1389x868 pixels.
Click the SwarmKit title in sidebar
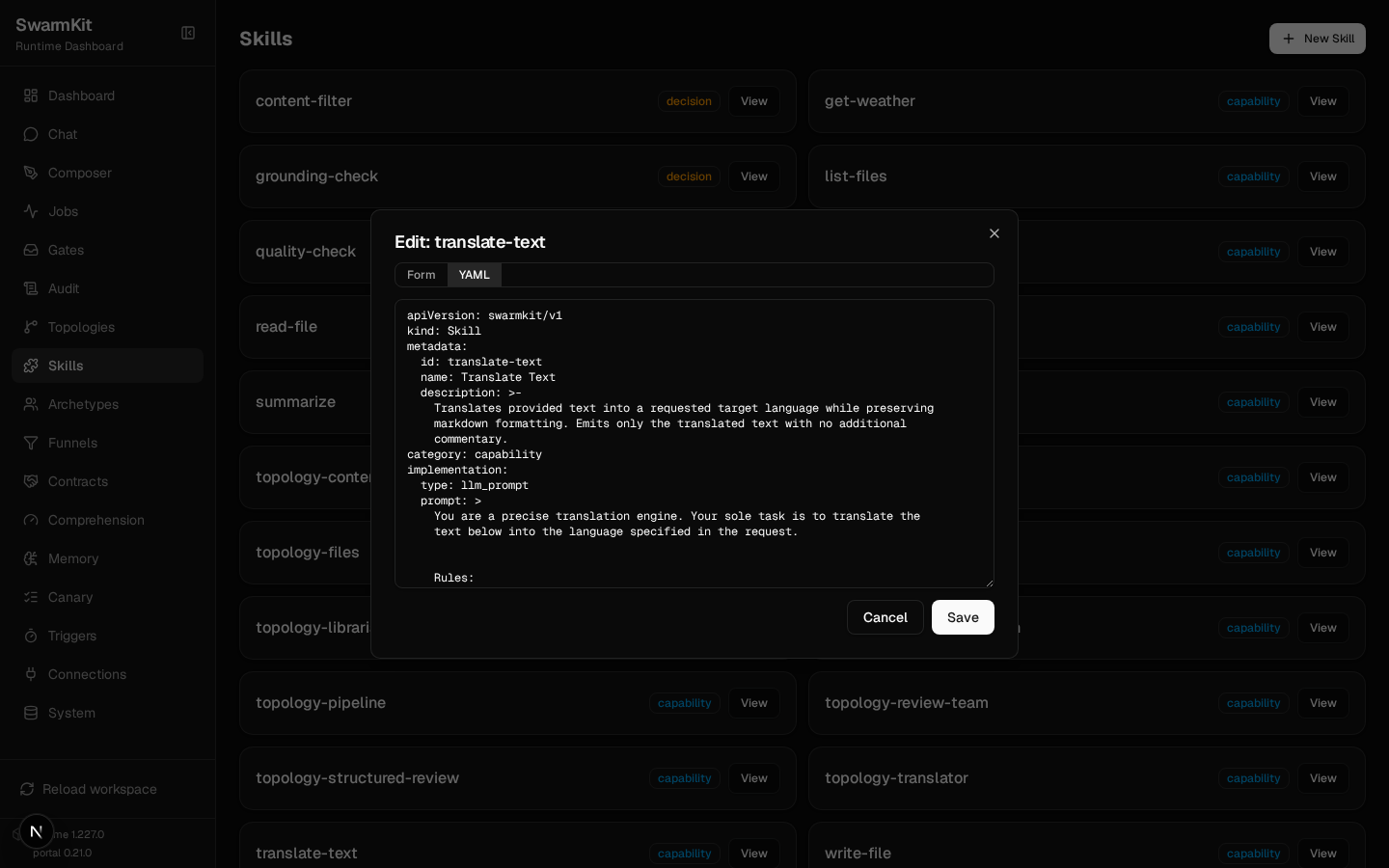point(54,25)
